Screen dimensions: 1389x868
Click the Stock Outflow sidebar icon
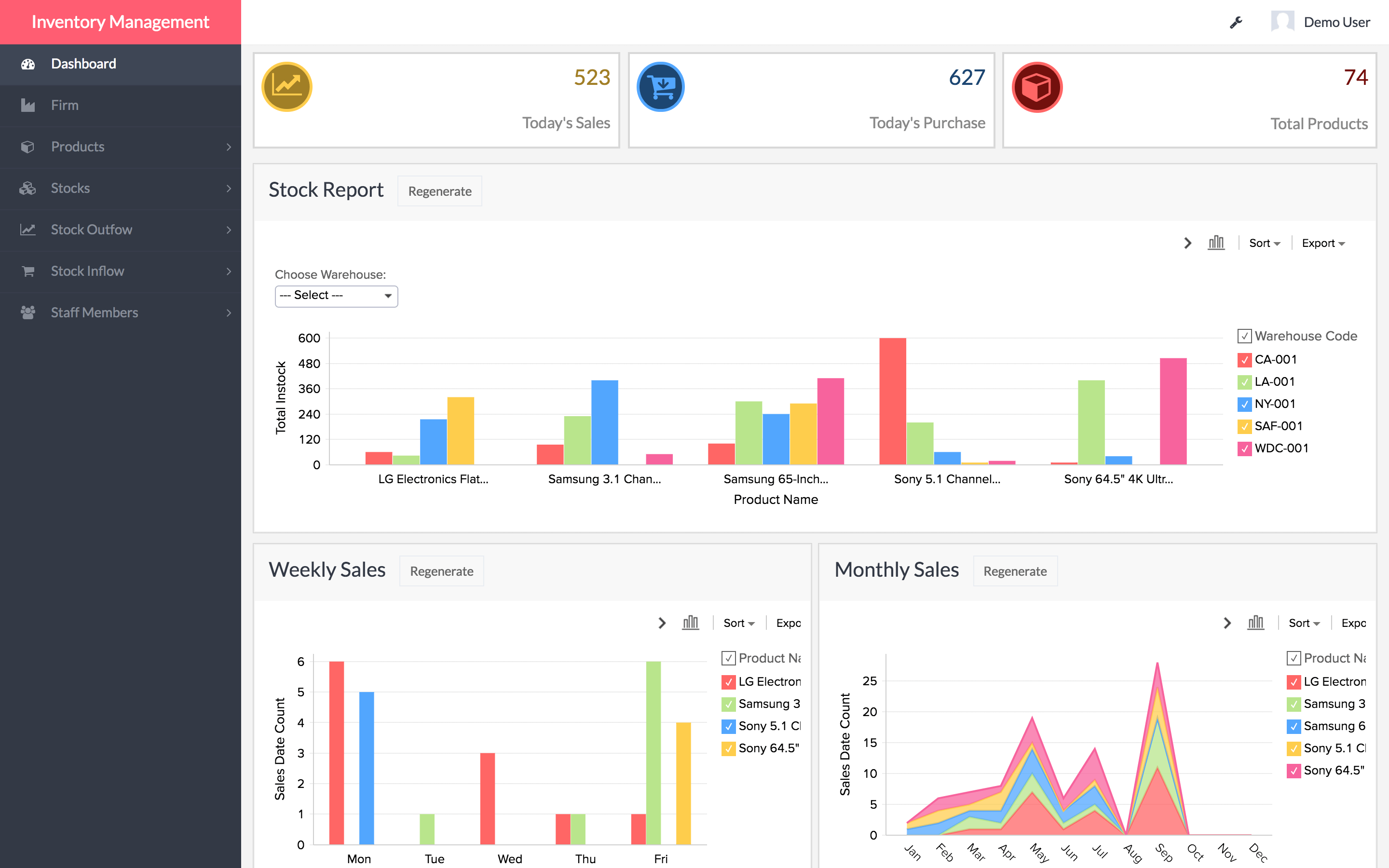click(27, 229)
